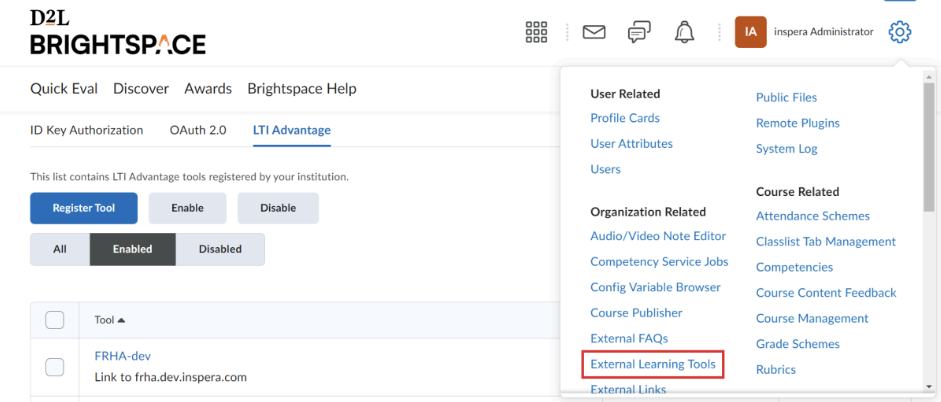The image size is (941, 402).
Task: Open Classlist Tab Management link
Action: coord(826,242)
